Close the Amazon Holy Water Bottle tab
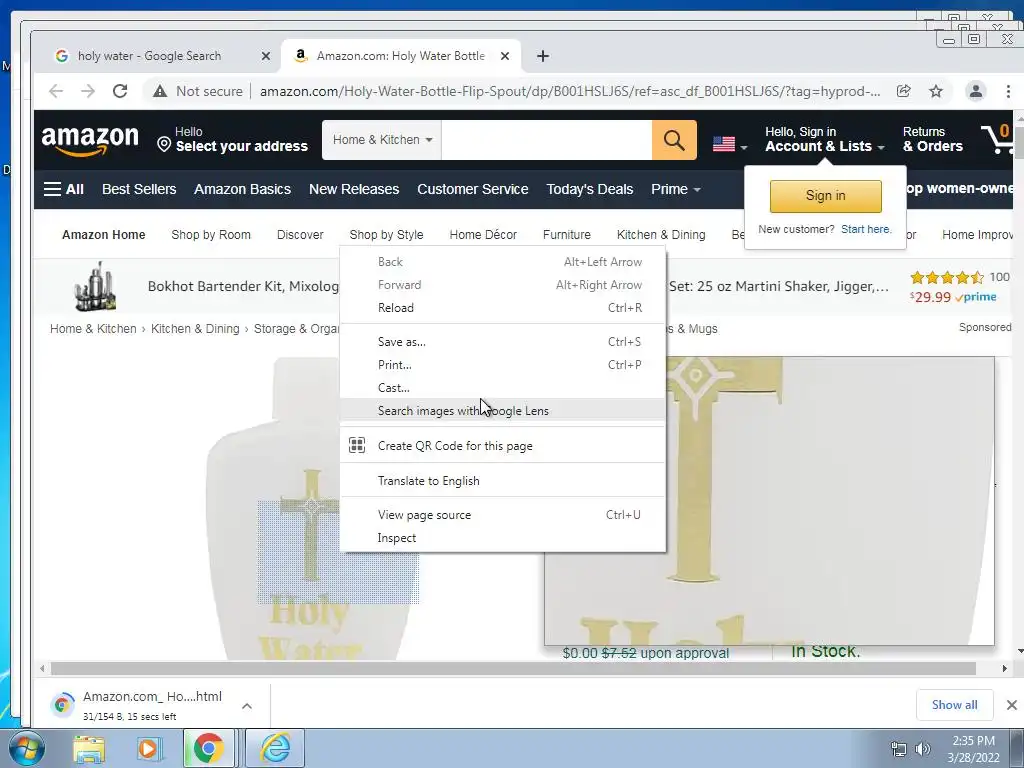Screen dimensions: 1024x768 [505, 56]
